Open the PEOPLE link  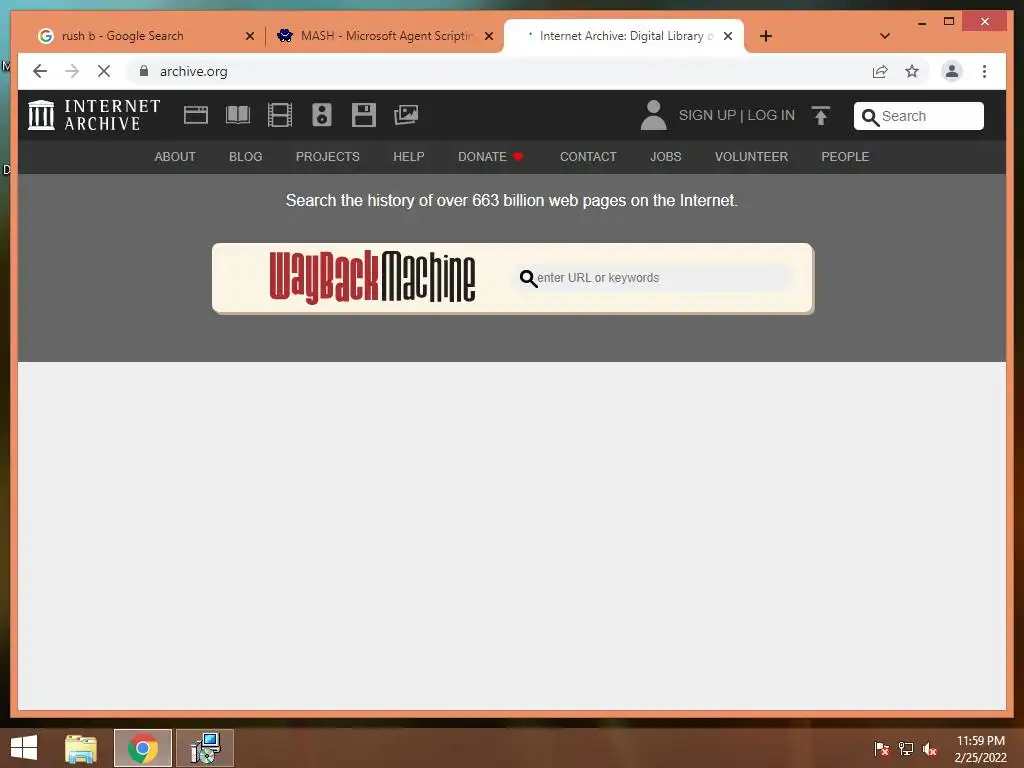(845, 157)
